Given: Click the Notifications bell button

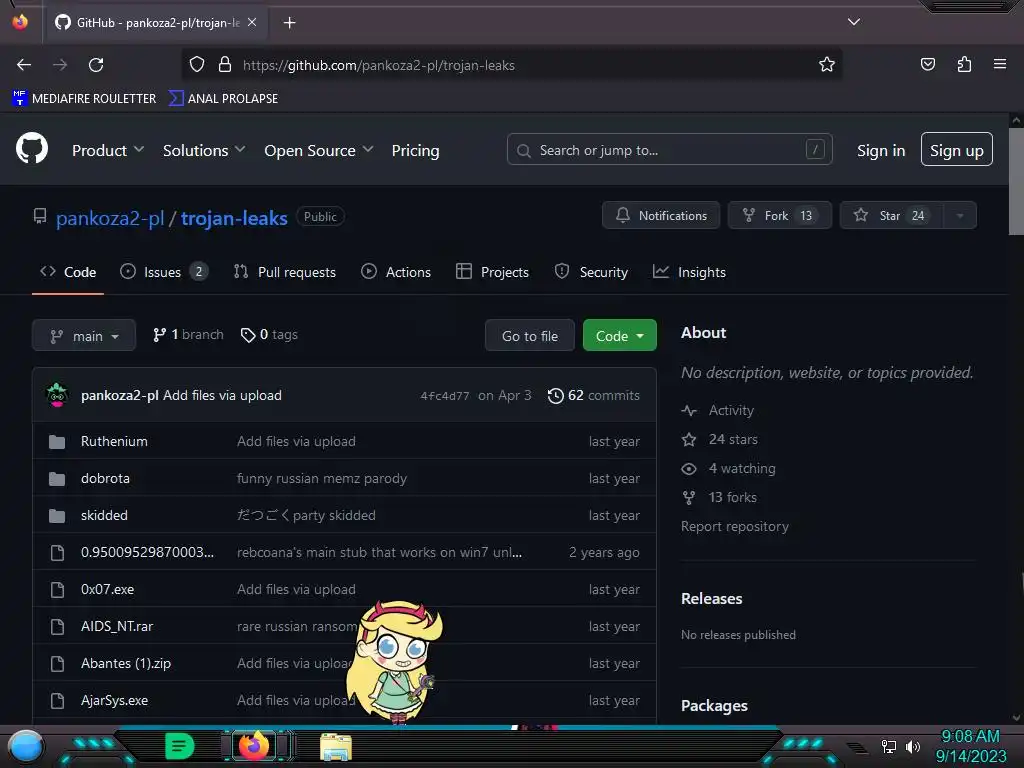Looking at the screenshot, I should click(661, 215).
